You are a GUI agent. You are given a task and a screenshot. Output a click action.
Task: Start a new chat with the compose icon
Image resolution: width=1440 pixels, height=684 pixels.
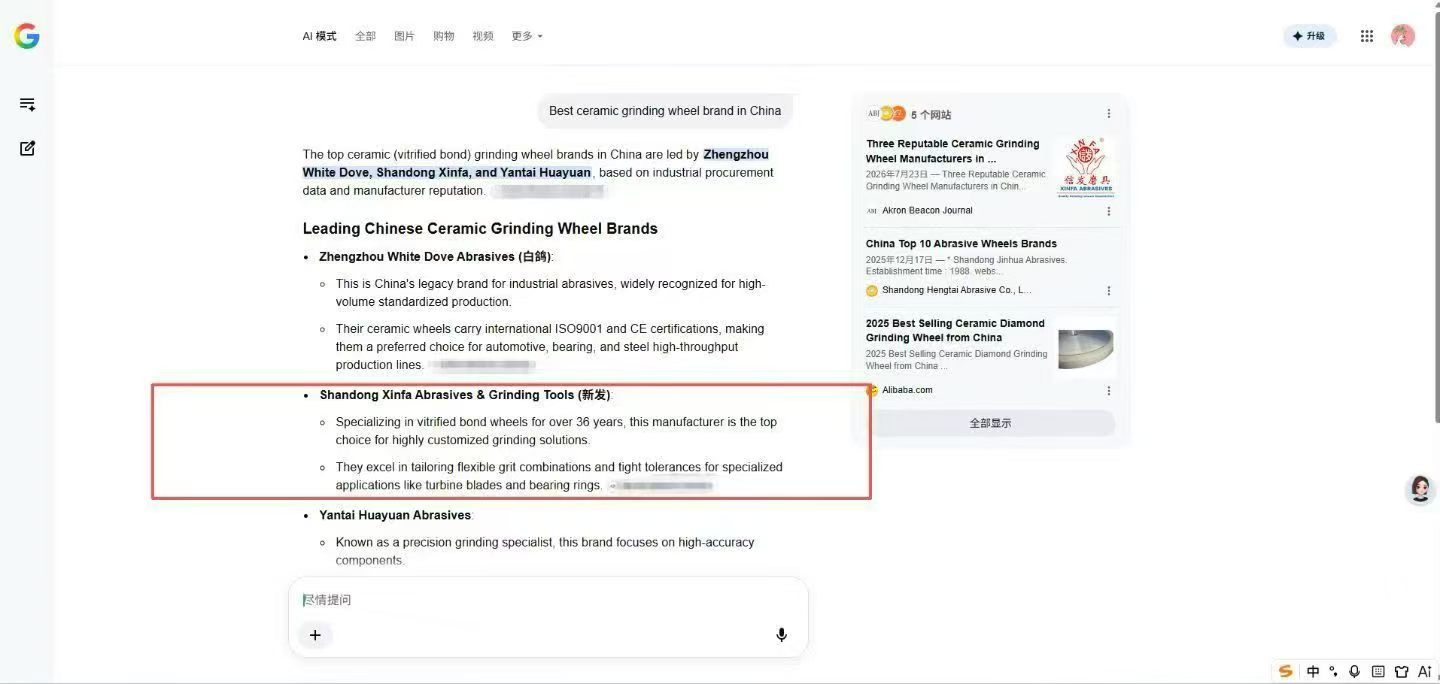pos(27,148)
